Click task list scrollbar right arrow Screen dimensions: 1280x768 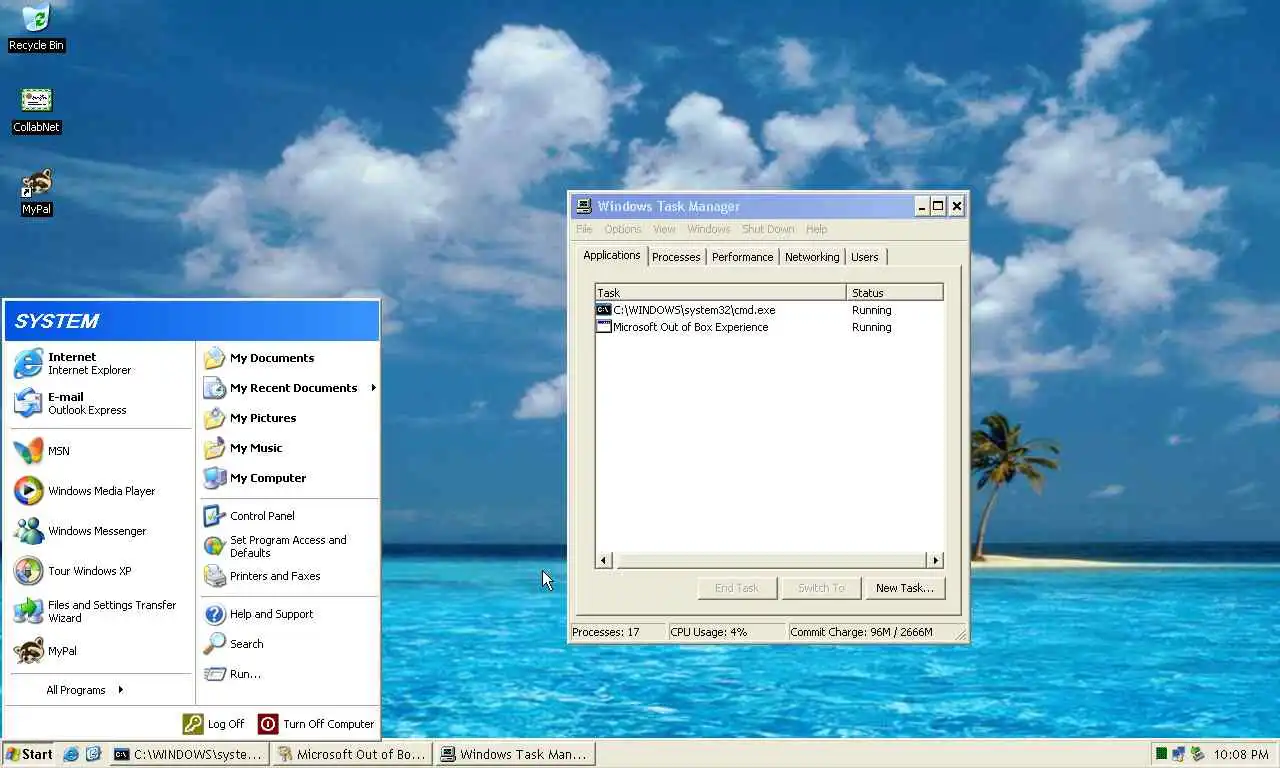point(935,560)
